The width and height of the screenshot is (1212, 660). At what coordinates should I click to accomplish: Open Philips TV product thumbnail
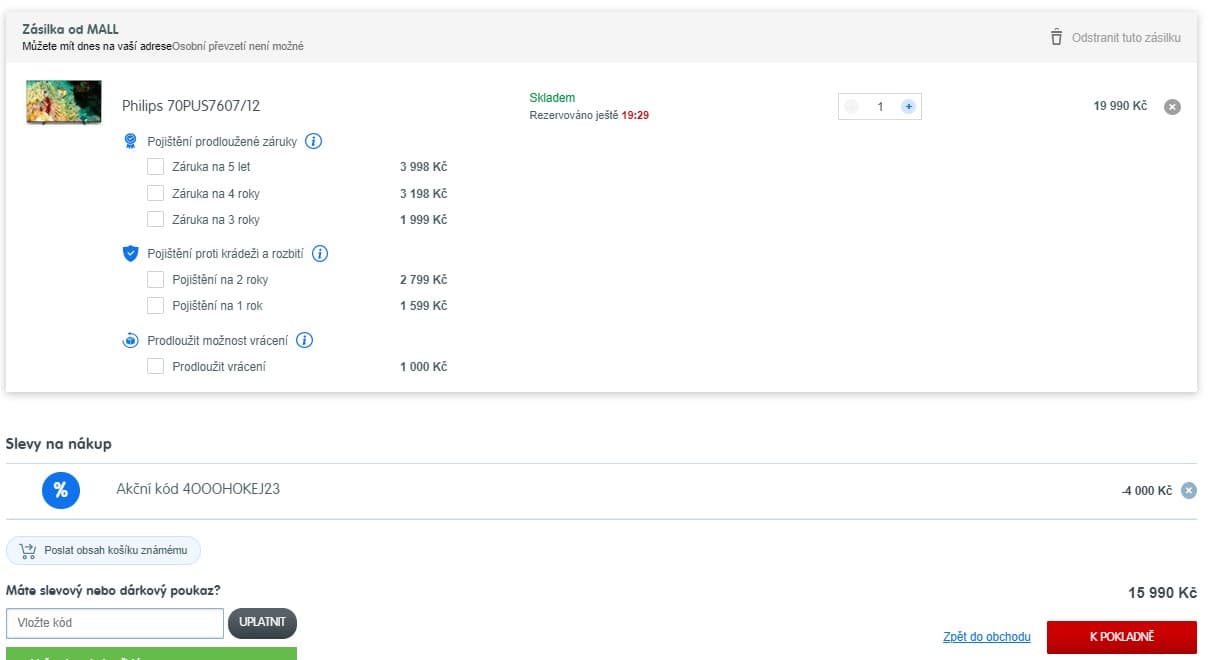64,102
